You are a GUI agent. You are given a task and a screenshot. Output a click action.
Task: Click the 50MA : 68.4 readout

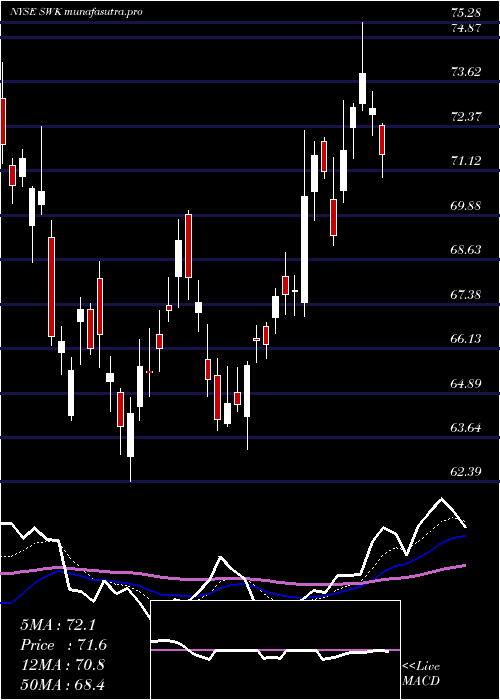coord(62,684)
